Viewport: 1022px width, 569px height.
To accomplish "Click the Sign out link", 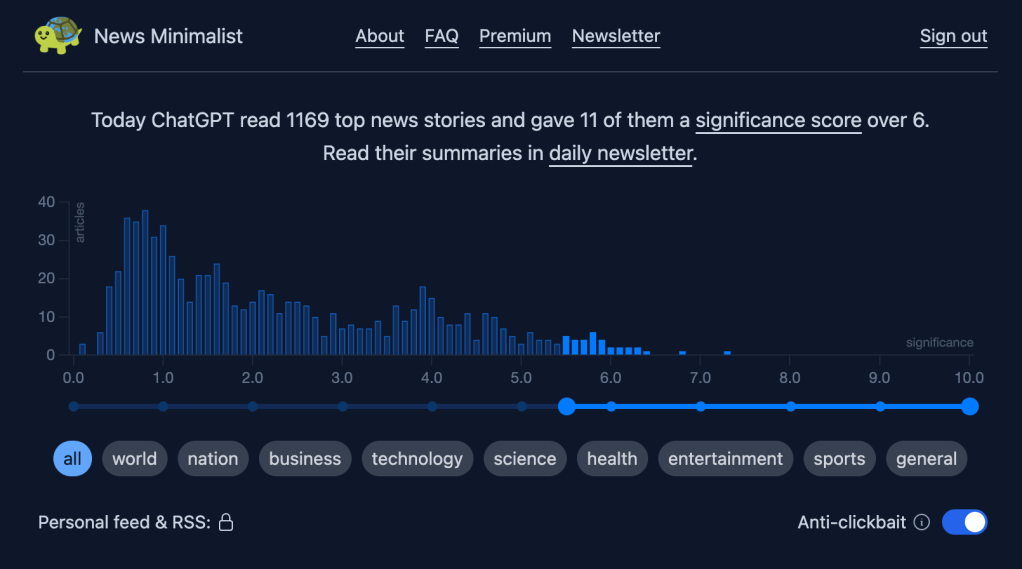I will coord(953,36).
